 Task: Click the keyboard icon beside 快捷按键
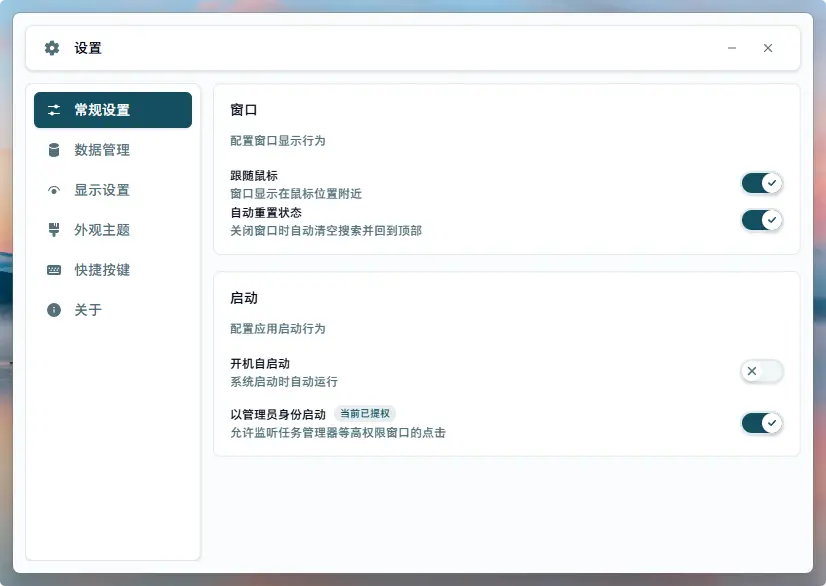pos(57,270)
